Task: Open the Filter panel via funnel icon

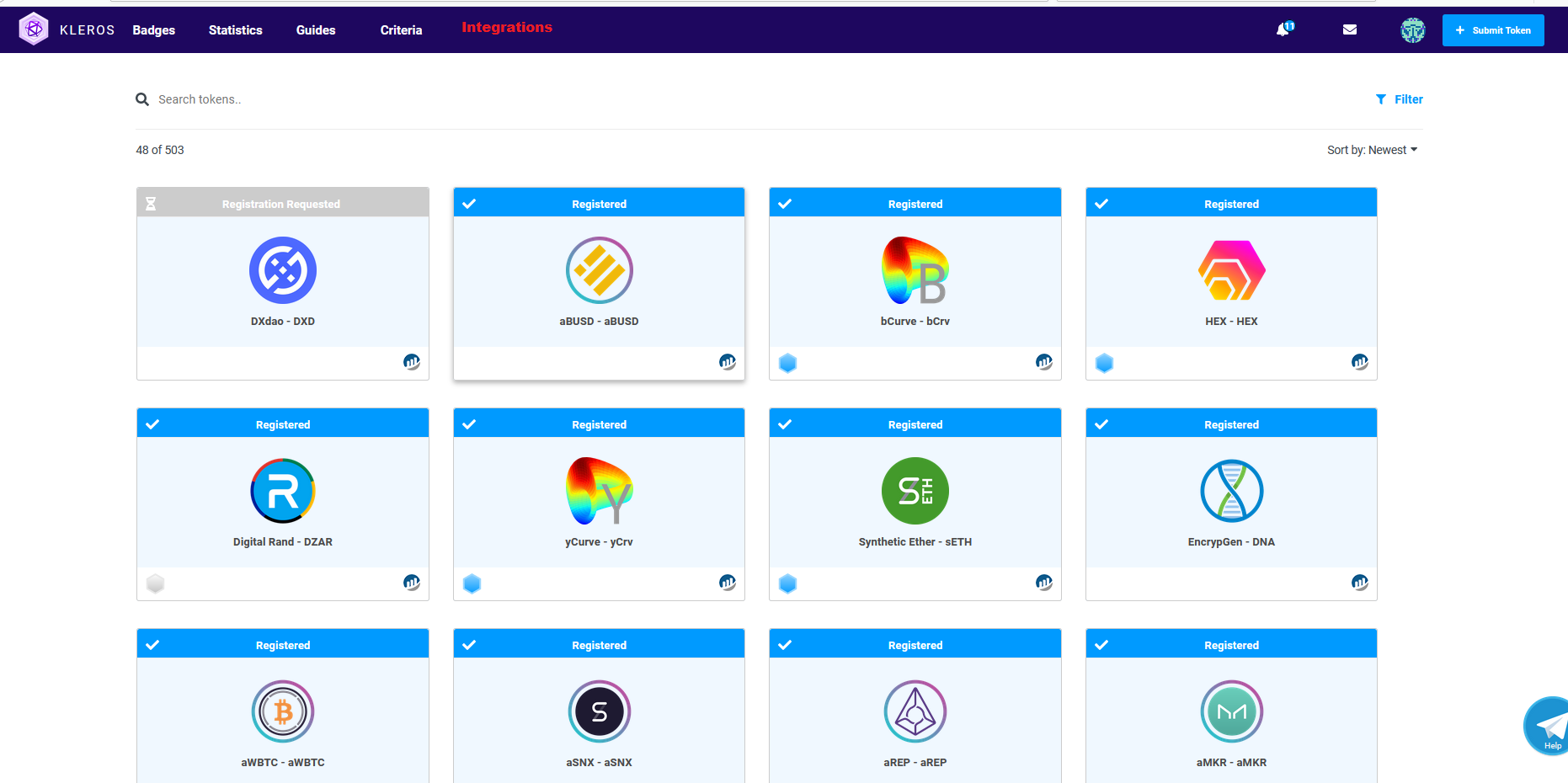Action: click(x=1379, y=99)
